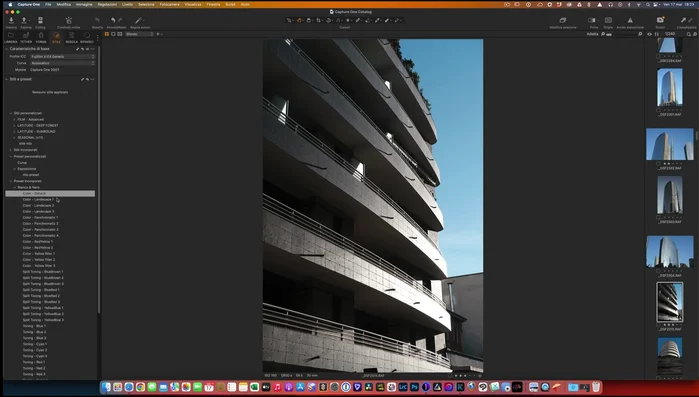Select the Toning - Red 2 preset
The image size is (699, 397).
[34, 368]
